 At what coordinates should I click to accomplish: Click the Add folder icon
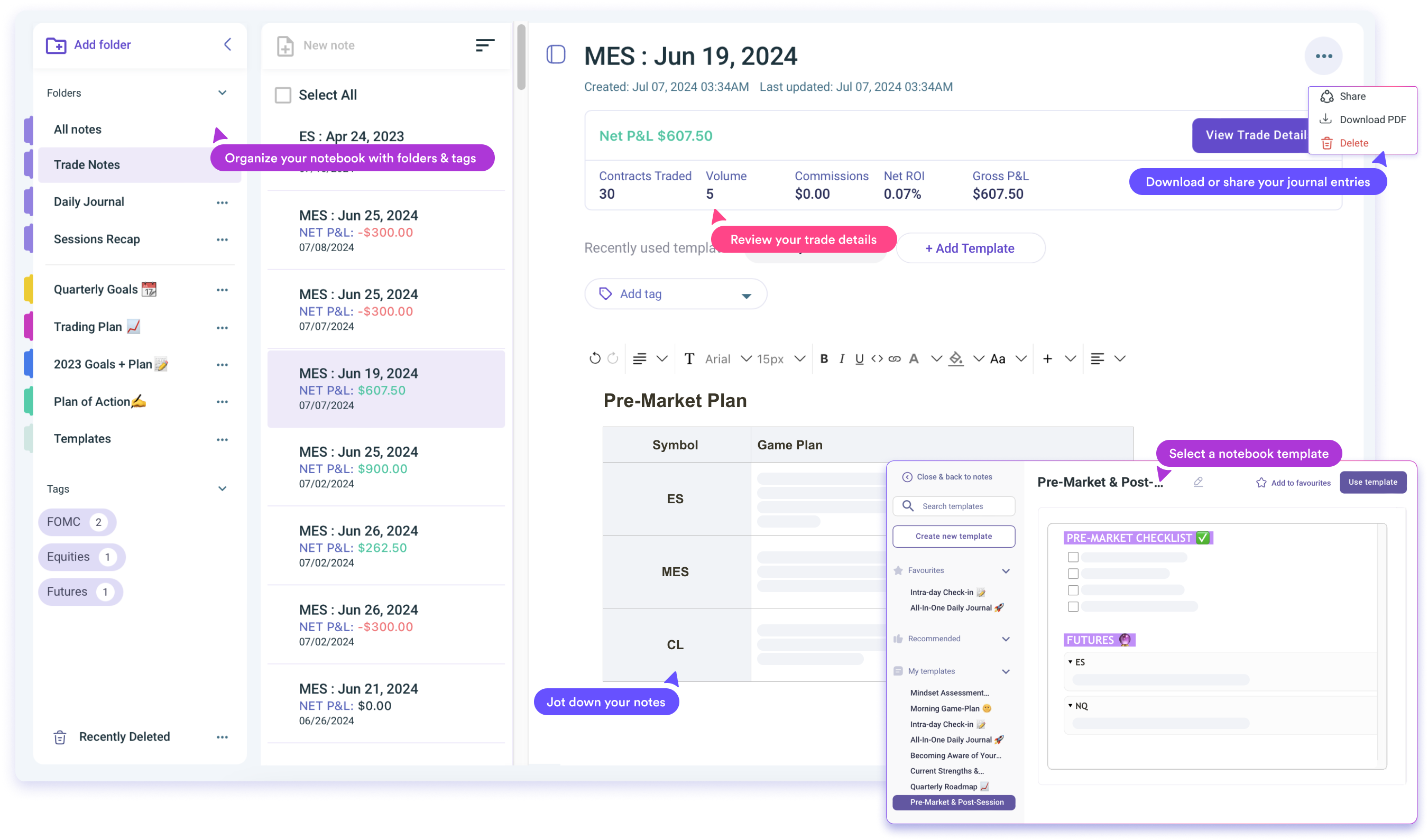click(x=56, y=45)
